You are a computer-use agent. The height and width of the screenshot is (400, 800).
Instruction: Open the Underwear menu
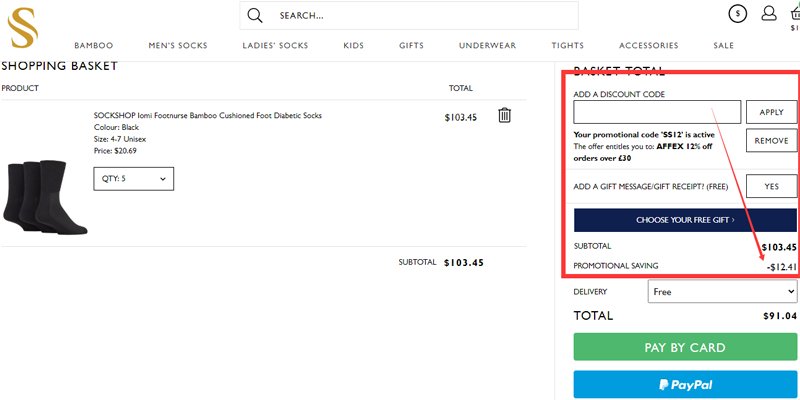point(487,45)
